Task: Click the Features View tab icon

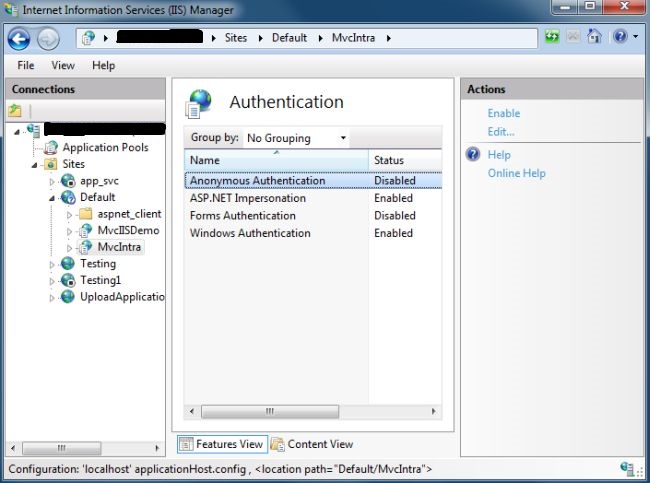Action: click(x=186, y=444)
